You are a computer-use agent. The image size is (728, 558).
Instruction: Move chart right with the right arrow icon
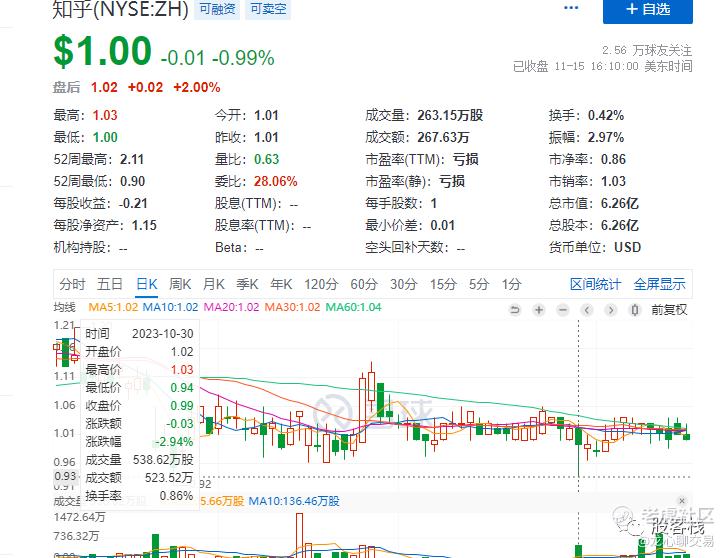click(x=611, y=310)
